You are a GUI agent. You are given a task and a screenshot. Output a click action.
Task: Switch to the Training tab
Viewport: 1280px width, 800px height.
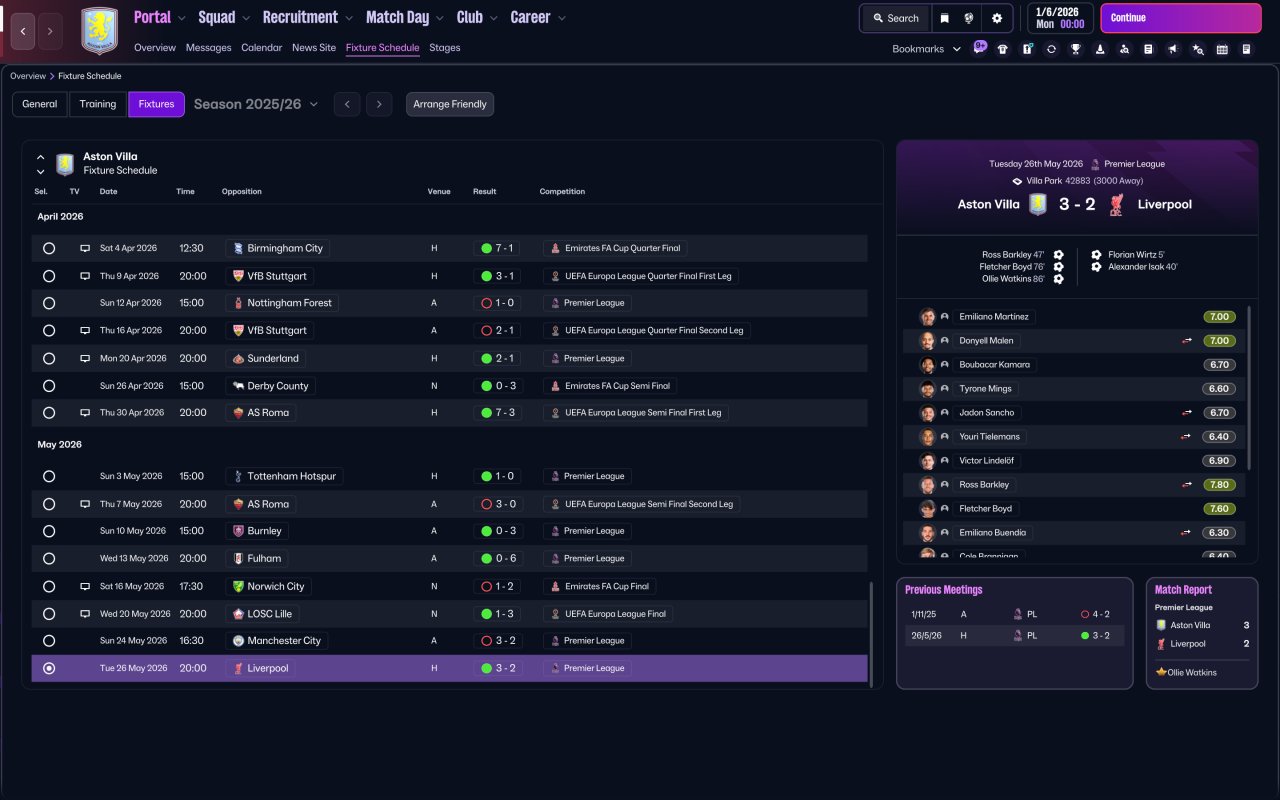tap(98, 104)
